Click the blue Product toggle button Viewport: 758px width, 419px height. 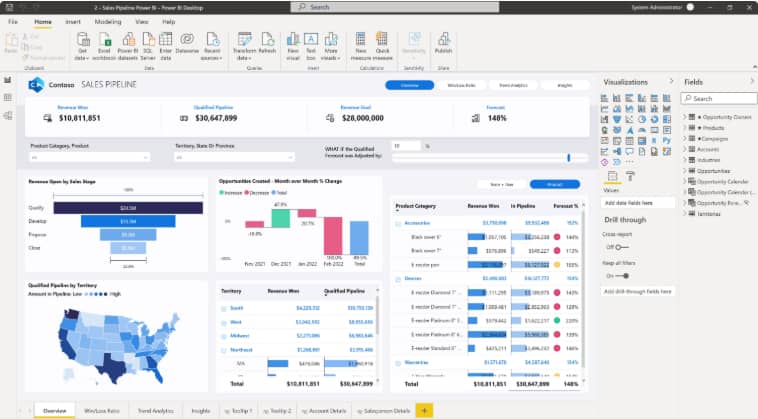click(554, 184)
